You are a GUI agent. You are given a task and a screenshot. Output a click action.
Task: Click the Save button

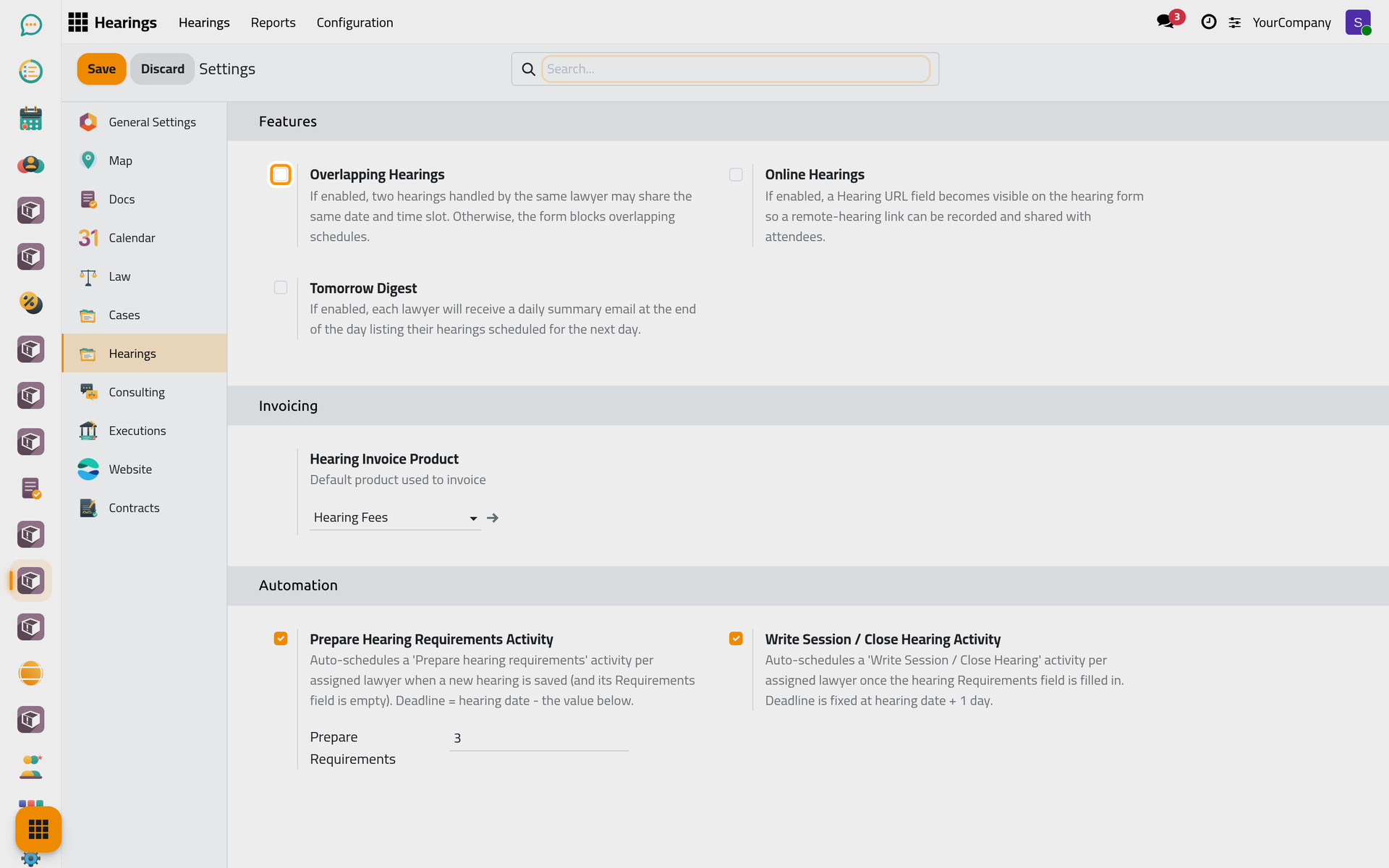coord(101,69)
